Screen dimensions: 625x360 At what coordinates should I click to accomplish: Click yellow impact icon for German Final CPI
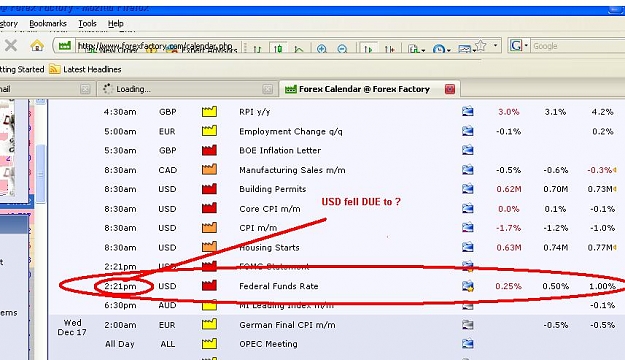[x=209, y=324]
